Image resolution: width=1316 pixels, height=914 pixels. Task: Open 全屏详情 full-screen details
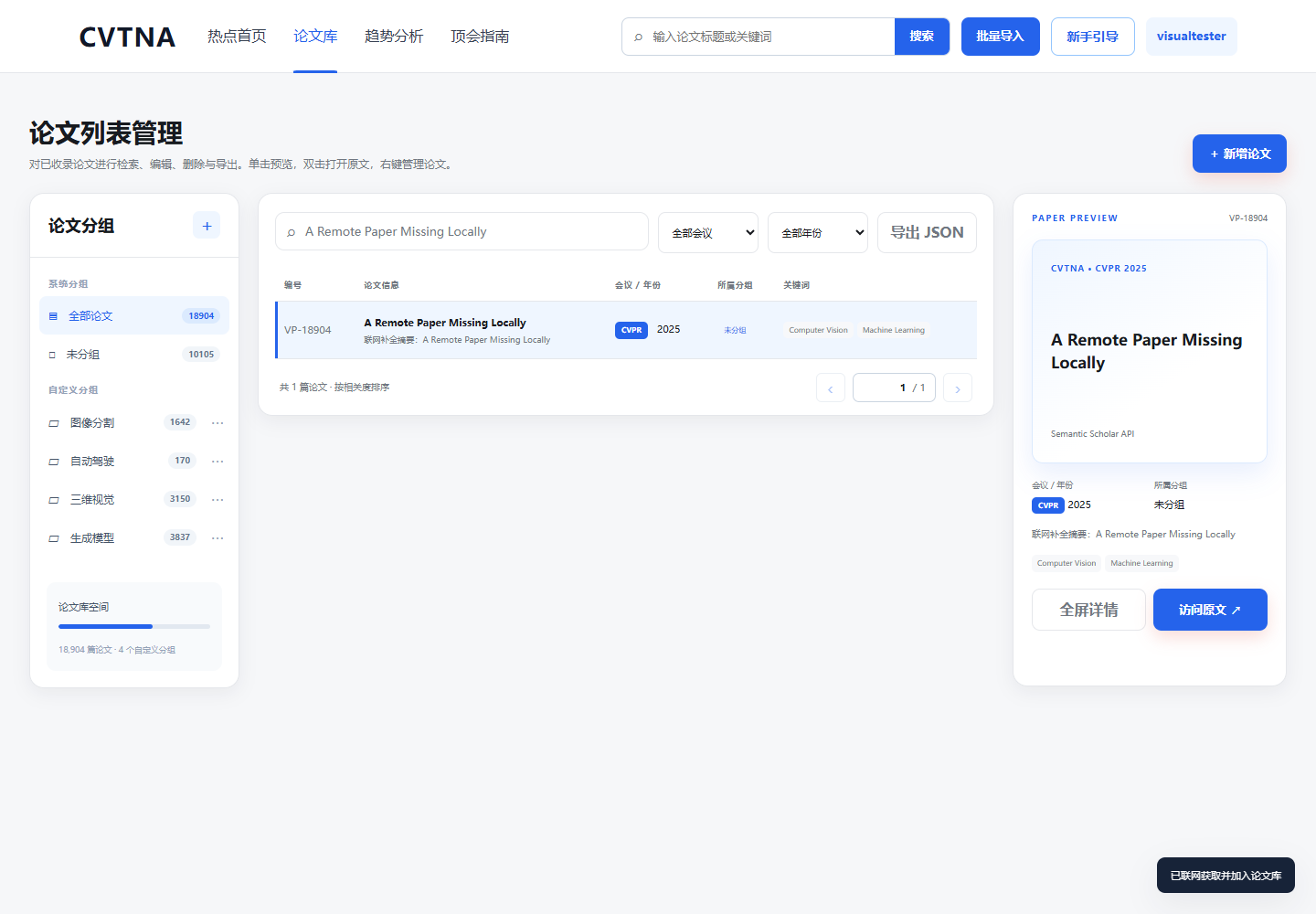tap(1088, 610)
